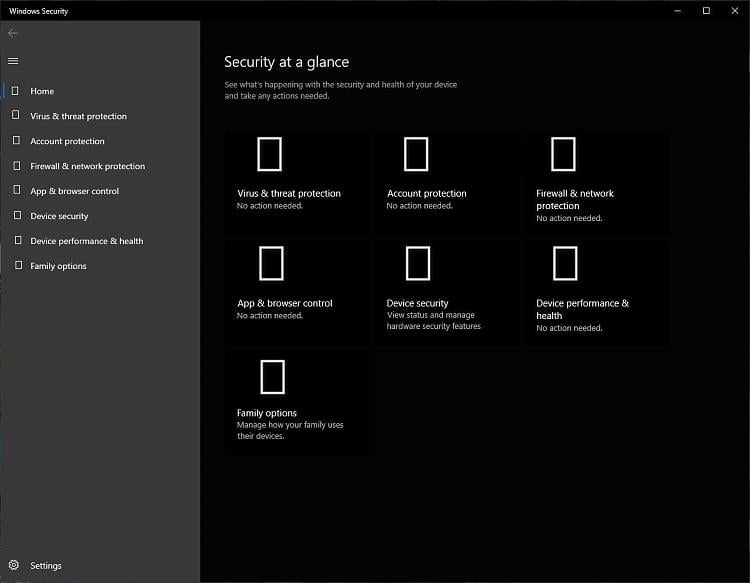Click 'No action needed.' under Account protection
This screenshot has width=750, height=583.
coord(419,206)
